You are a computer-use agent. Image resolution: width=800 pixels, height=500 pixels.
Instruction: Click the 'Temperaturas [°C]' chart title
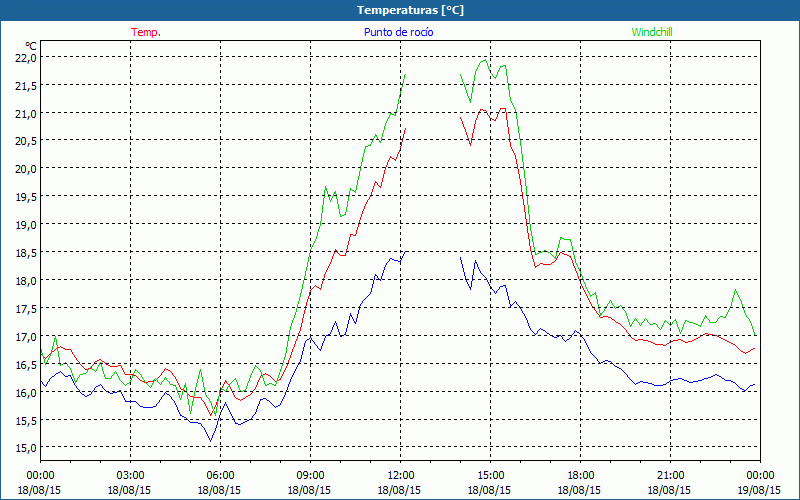[x=410, y=10]
